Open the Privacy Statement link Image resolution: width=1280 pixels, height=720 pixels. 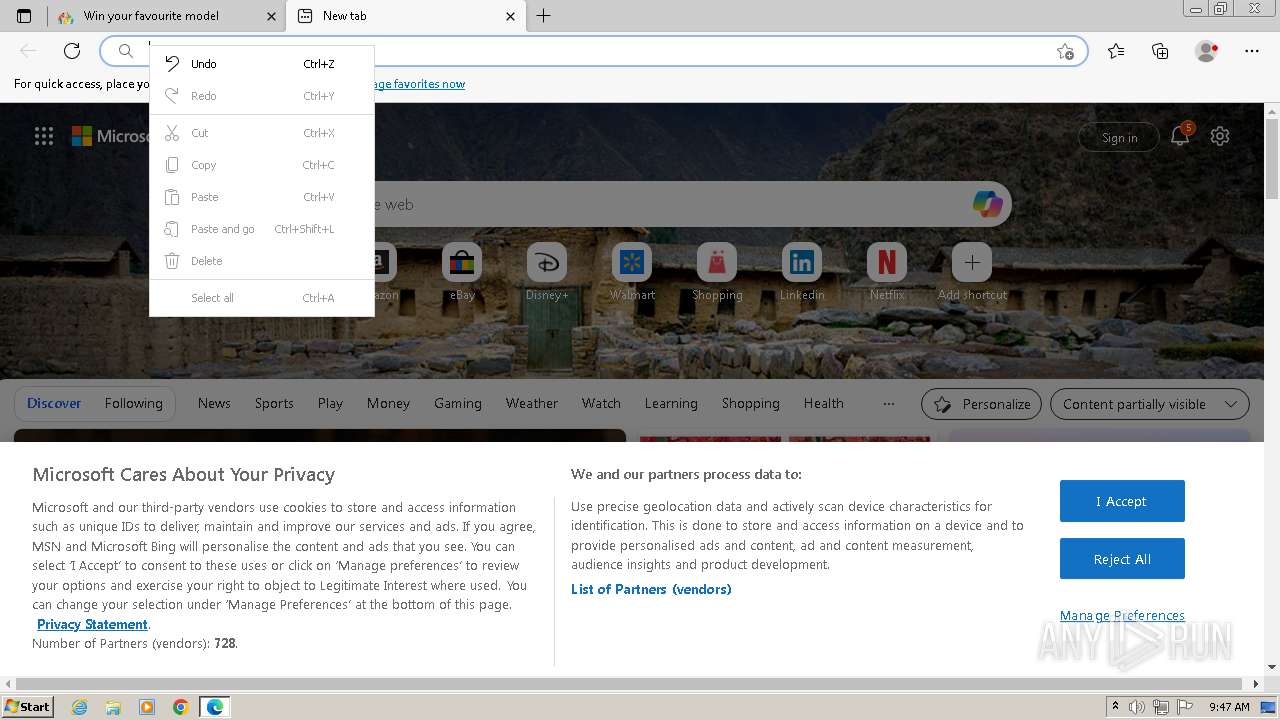(x=92, y=624)
